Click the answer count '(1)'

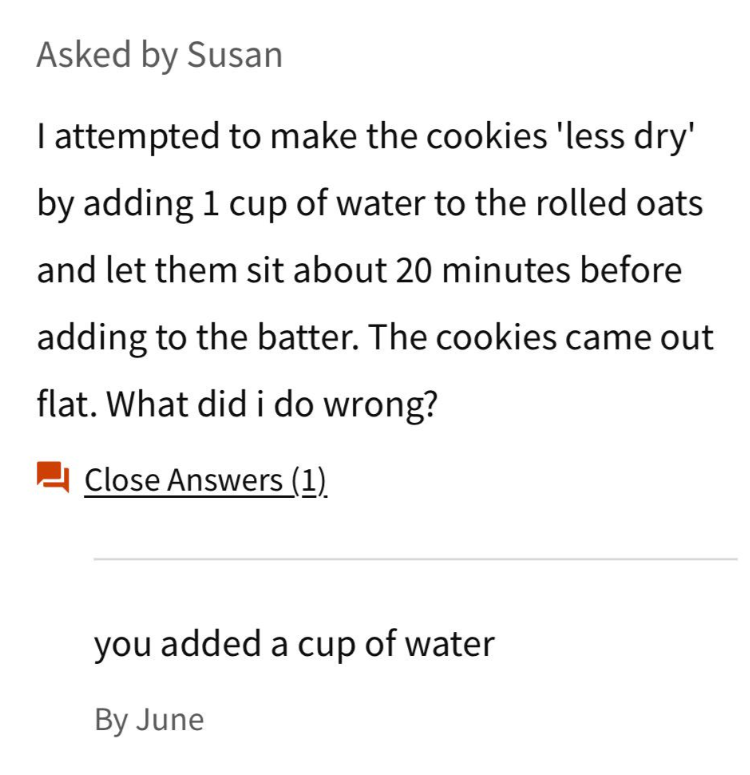pyautogui.click(x=309, y=480)
